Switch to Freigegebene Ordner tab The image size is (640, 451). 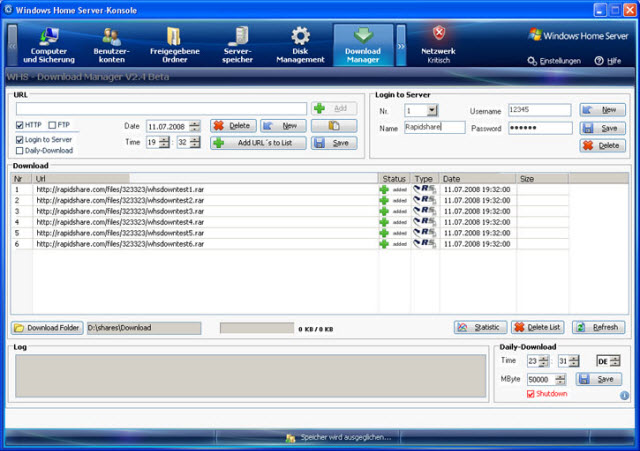tap(174, 45)
